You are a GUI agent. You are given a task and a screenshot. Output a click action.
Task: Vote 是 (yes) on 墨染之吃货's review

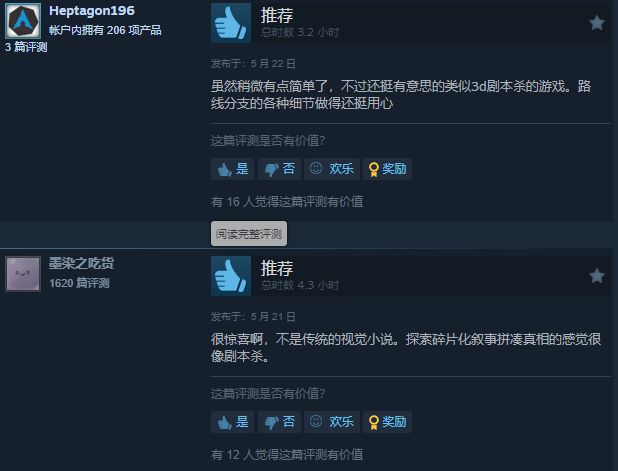(233, 422)
